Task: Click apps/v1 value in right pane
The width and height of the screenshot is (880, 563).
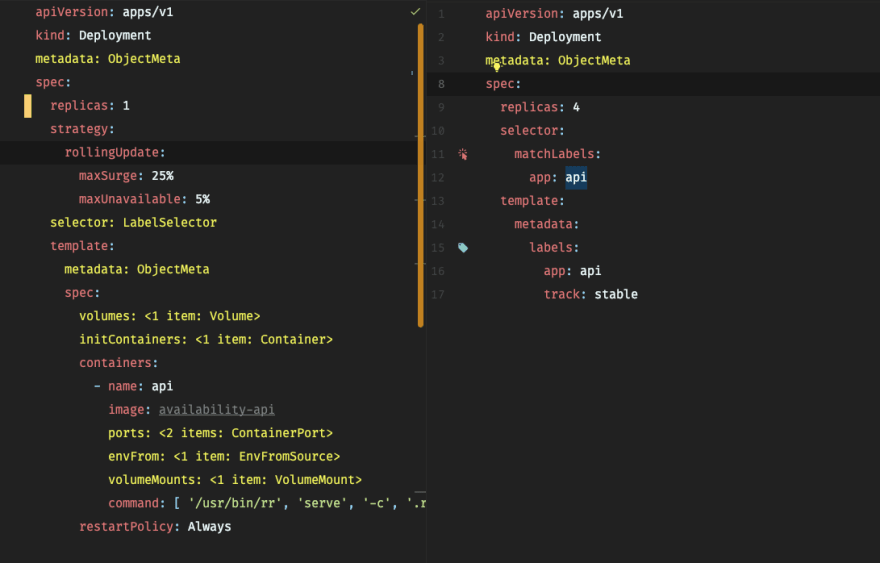Action: [x=598, y=13]
